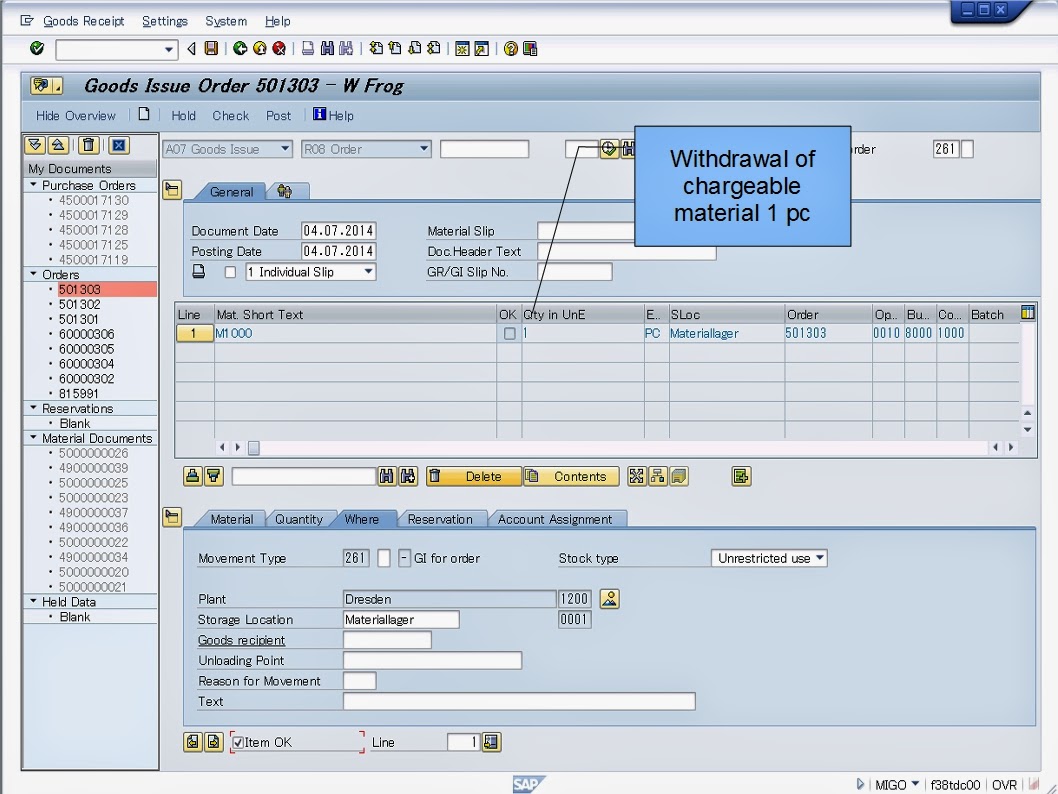Switch to the Account Assignment tab

tap(558, 519)
